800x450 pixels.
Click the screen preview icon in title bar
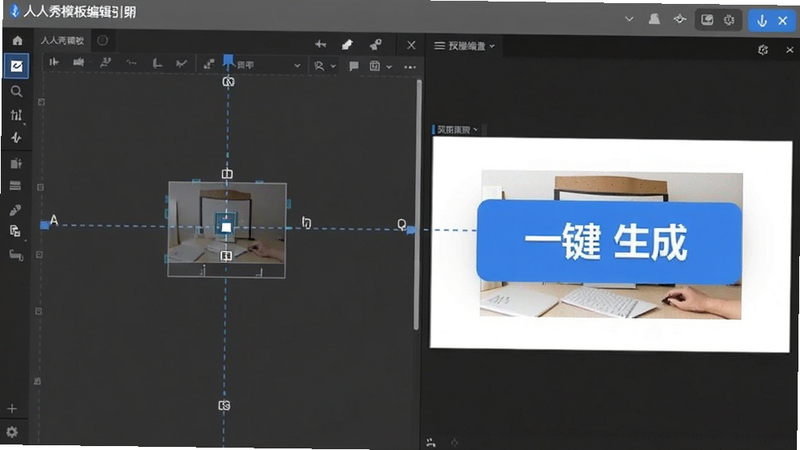707,20
